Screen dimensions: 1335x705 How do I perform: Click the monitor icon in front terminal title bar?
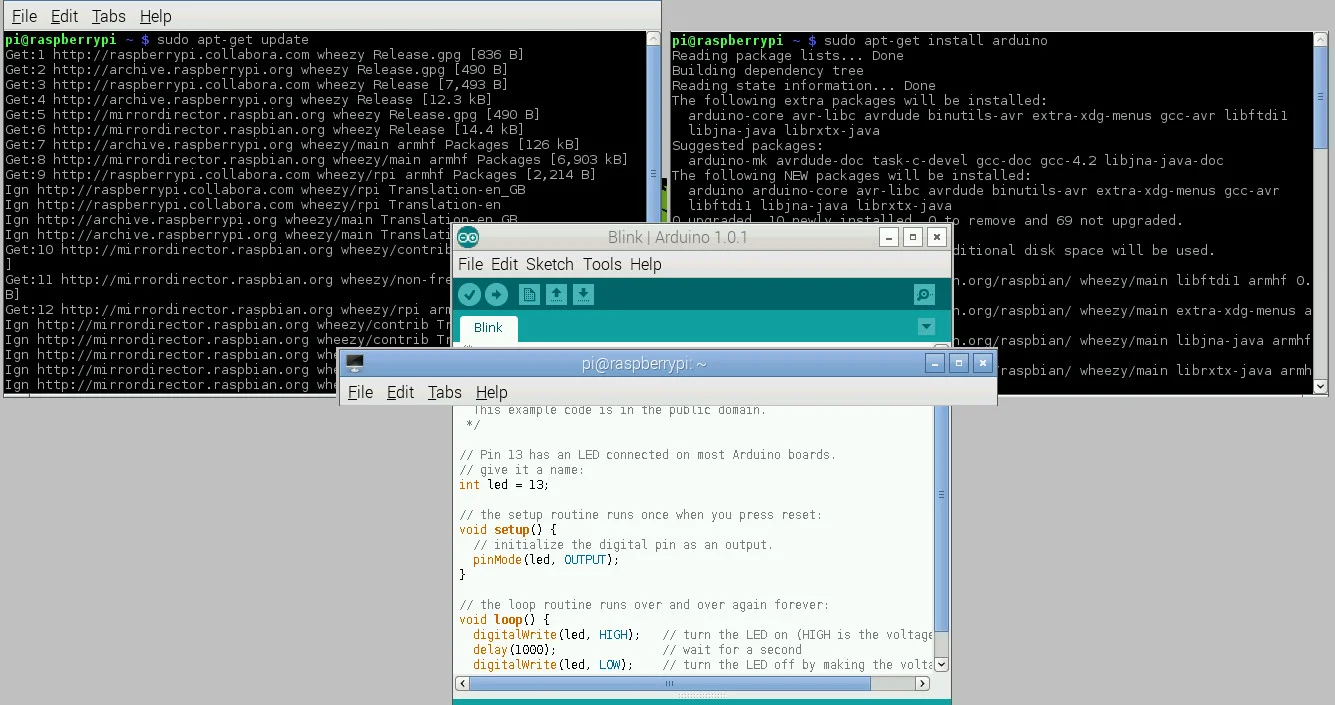(354, 363)
